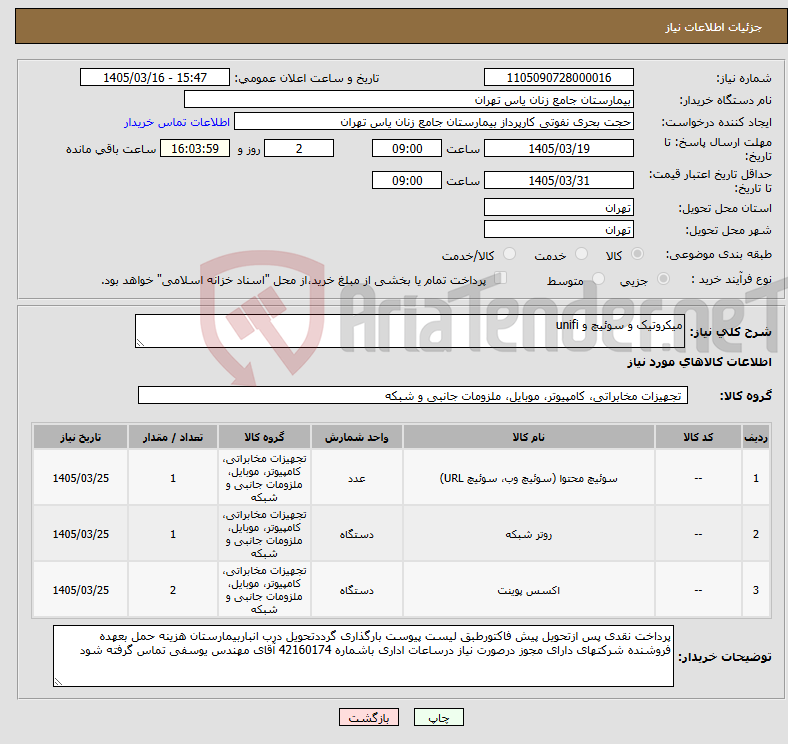Click the quantity cell 2 in اکسس پوینت row
Viewport: 788px width, 744px height.
[x=173, y=590]
